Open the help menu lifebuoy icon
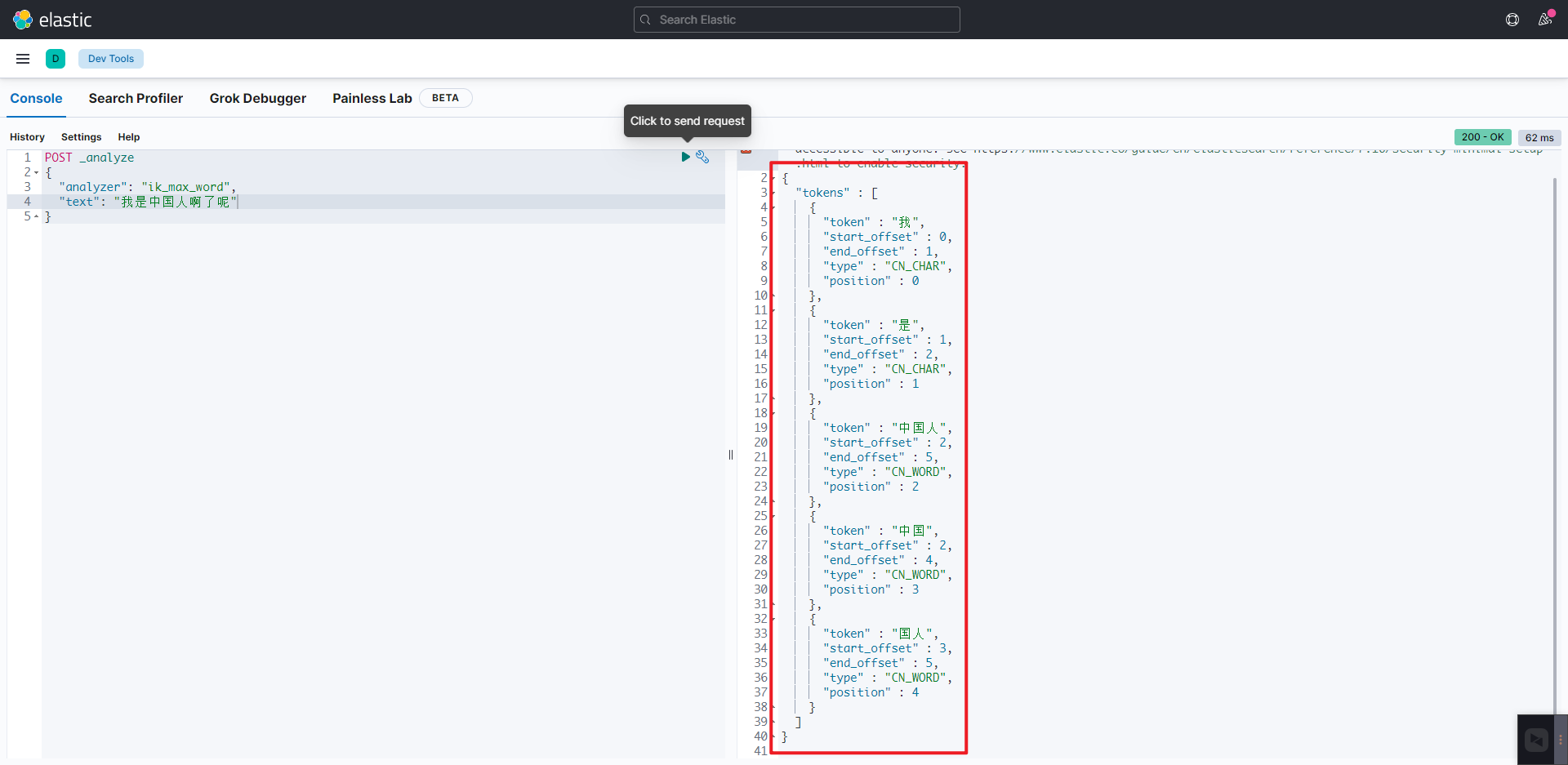1568x765 pixels. [x=1512, y=20]
